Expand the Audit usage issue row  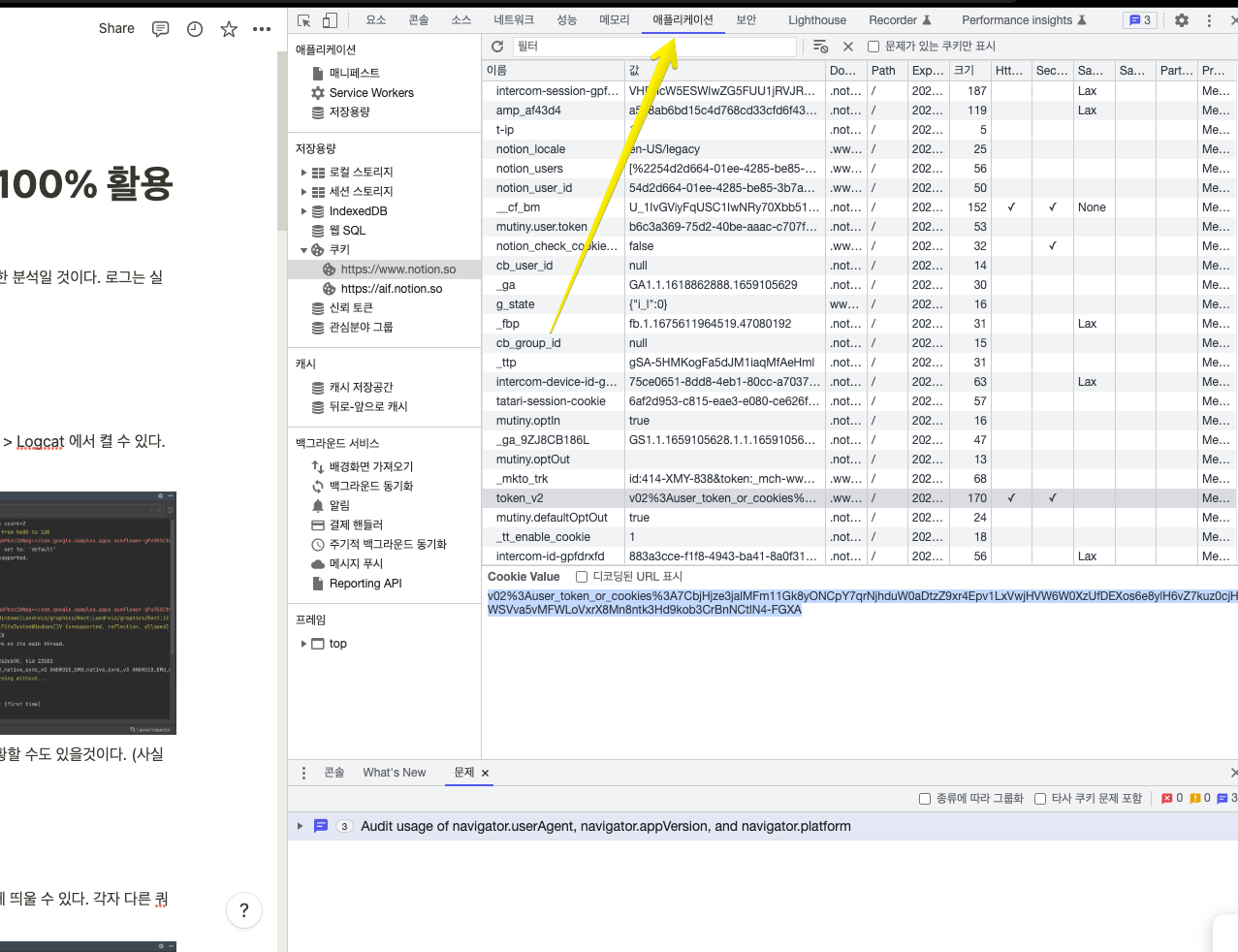coord(301,826)
